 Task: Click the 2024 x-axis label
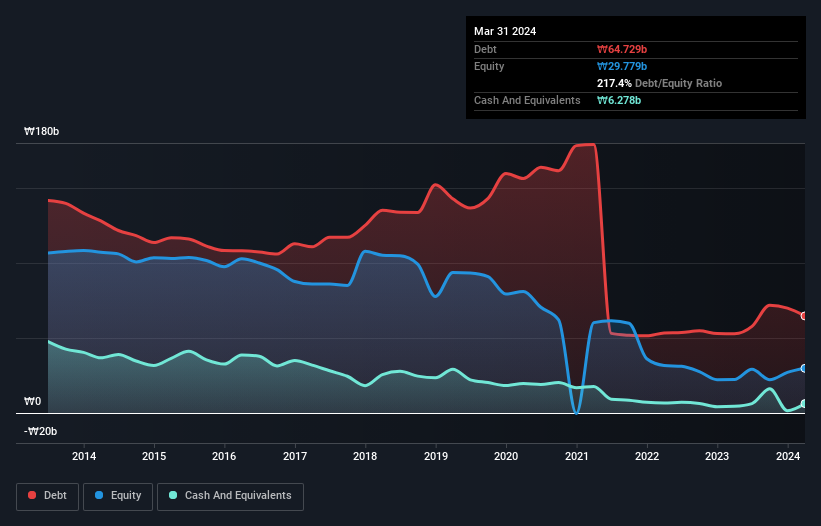click(x=787, y=456)
